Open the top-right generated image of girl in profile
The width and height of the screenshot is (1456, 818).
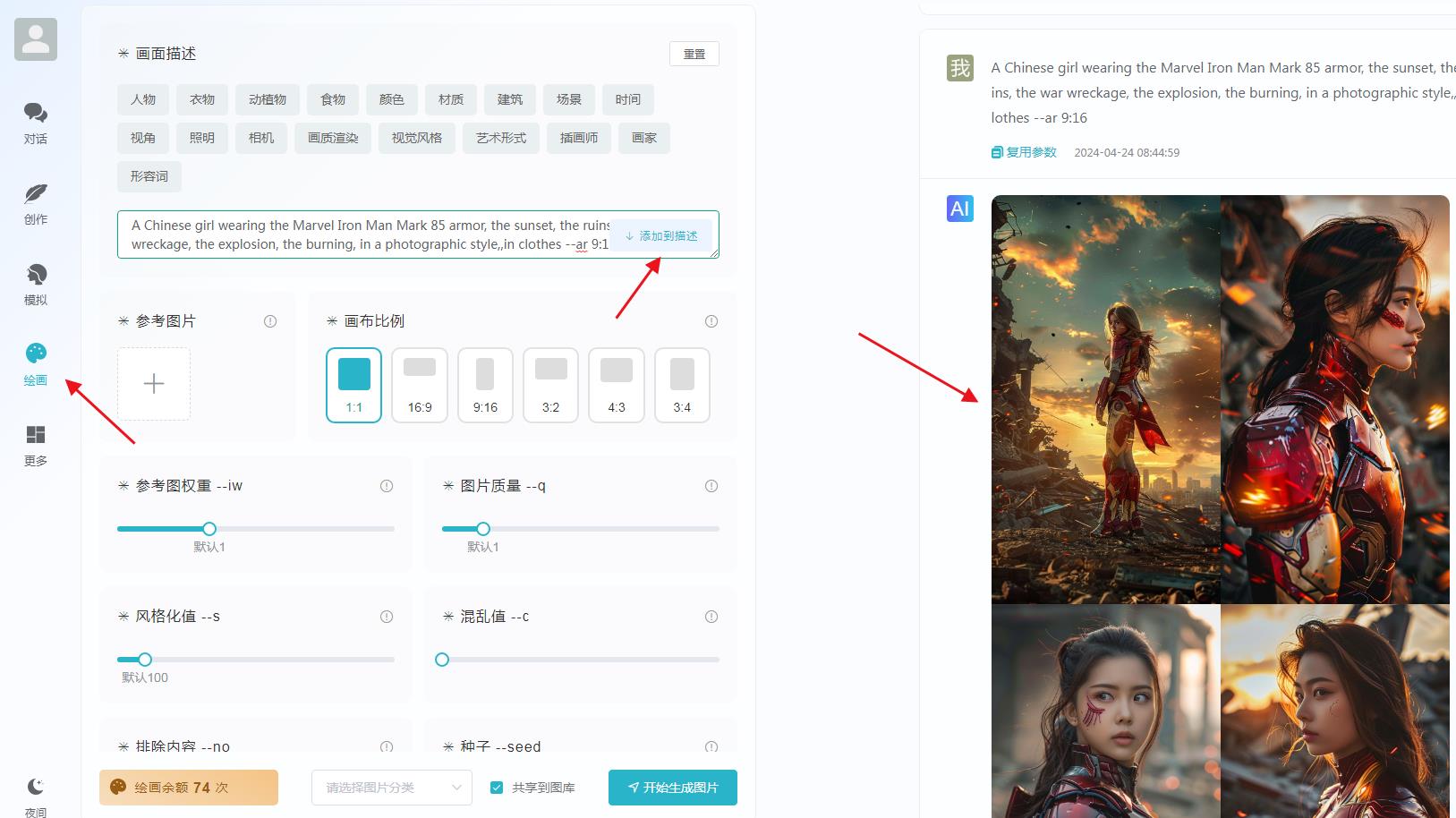click(1335, 399)
